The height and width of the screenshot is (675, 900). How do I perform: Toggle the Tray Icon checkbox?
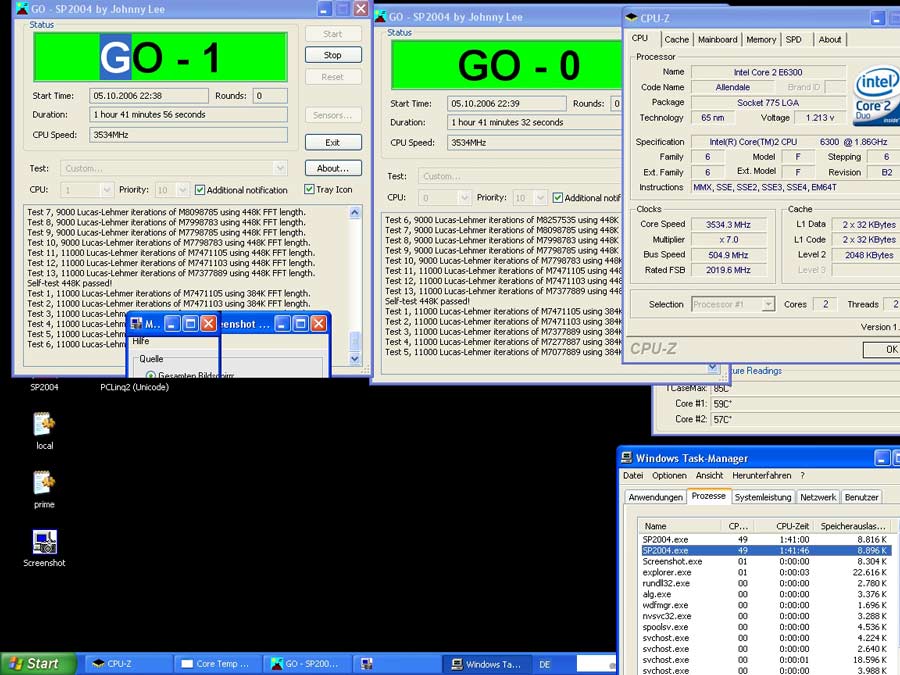pyautogui.click(x=309, y=189)
